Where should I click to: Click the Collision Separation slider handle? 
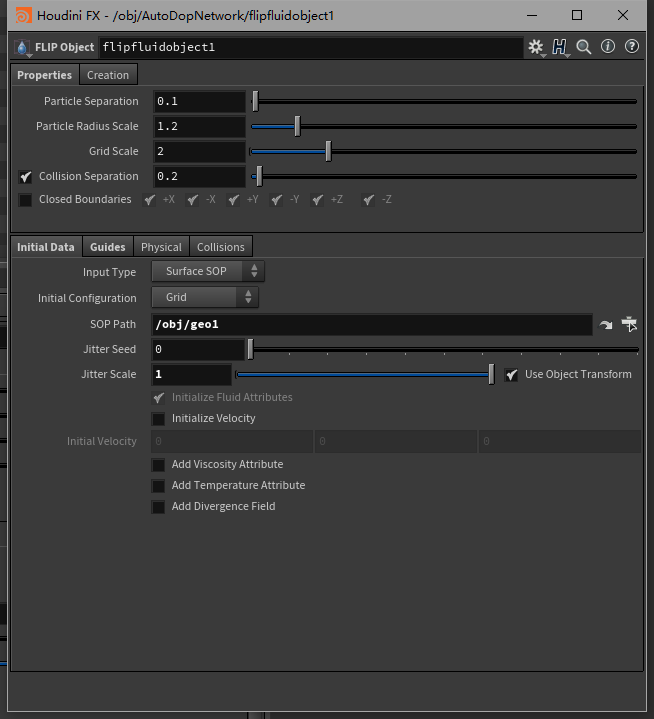tap(259, 177)
